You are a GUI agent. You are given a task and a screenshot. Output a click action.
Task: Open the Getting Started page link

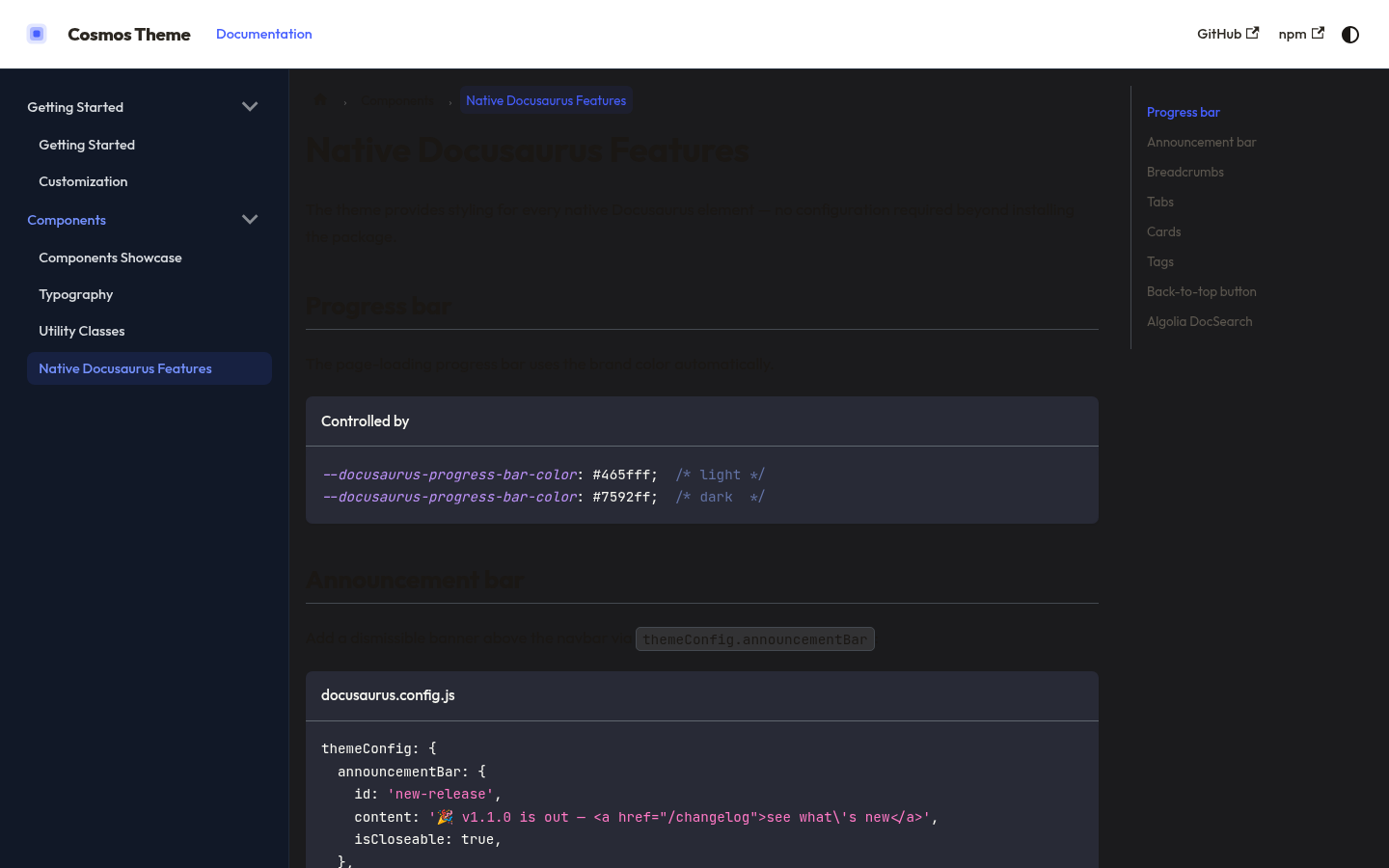point(87,145)
